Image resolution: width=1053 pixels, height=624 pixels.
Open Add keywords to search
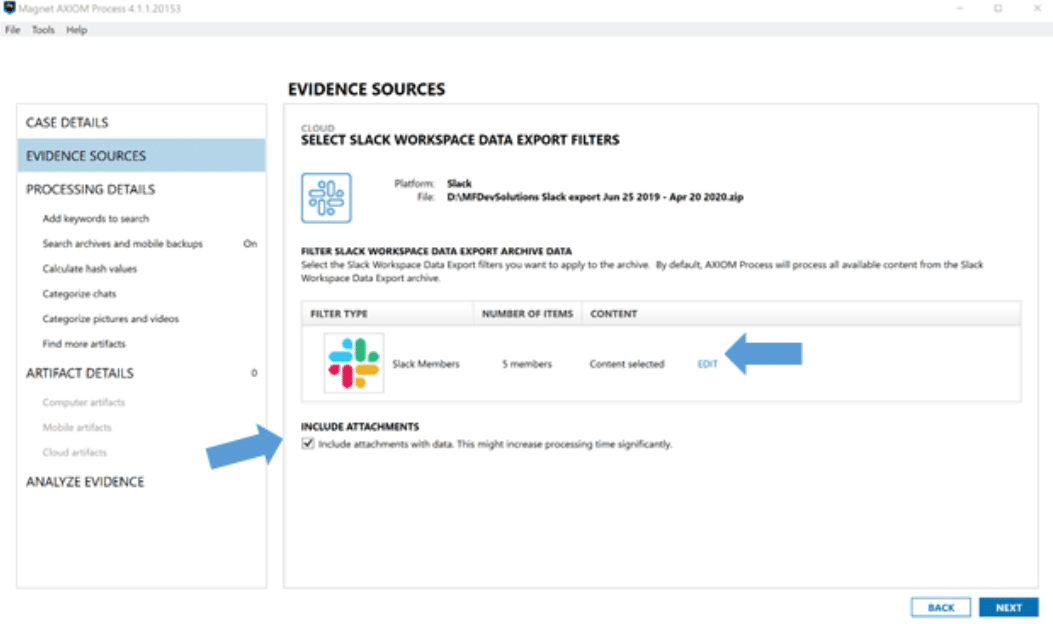pos(96,218)
